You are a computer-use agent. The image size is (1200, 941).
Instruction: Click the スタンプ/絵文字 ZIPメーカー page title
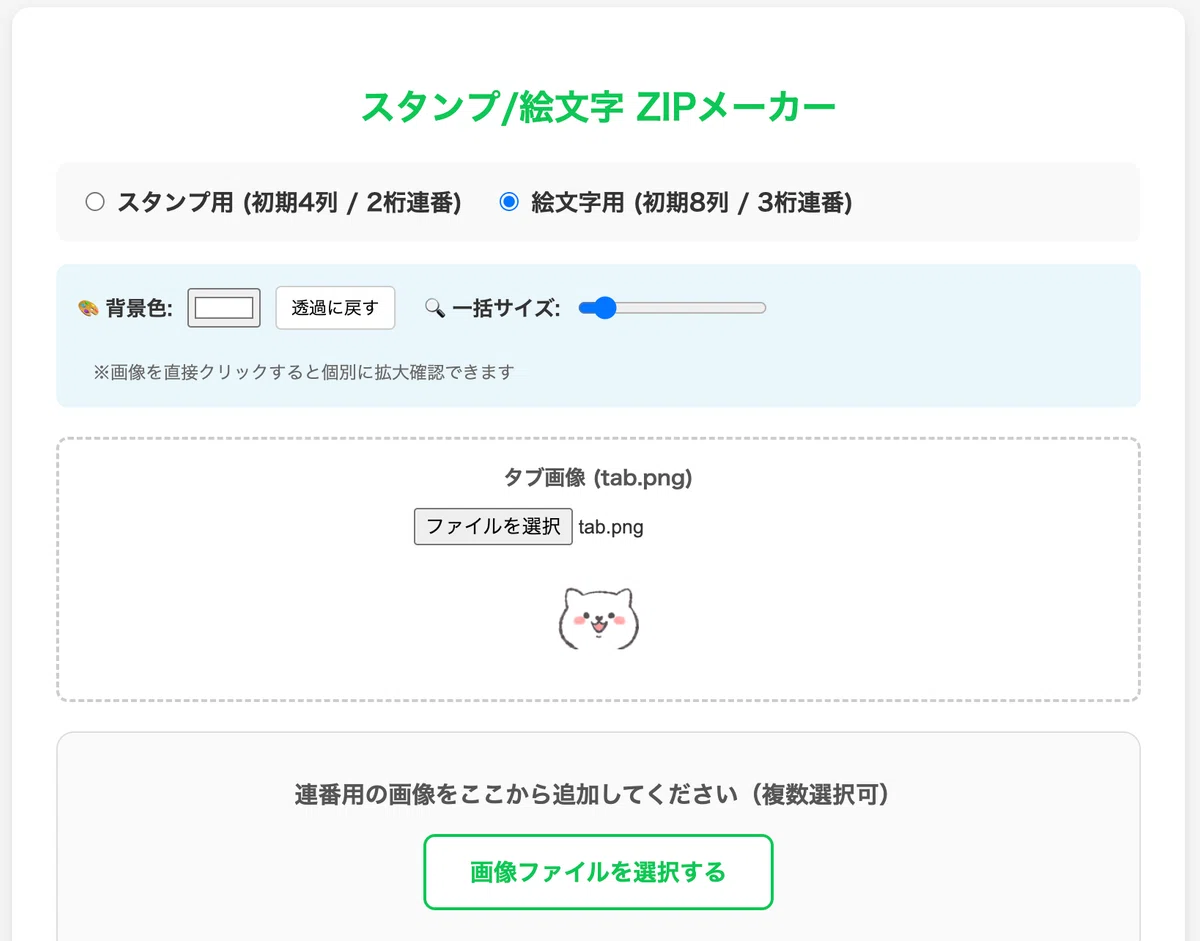click(598, 106)
